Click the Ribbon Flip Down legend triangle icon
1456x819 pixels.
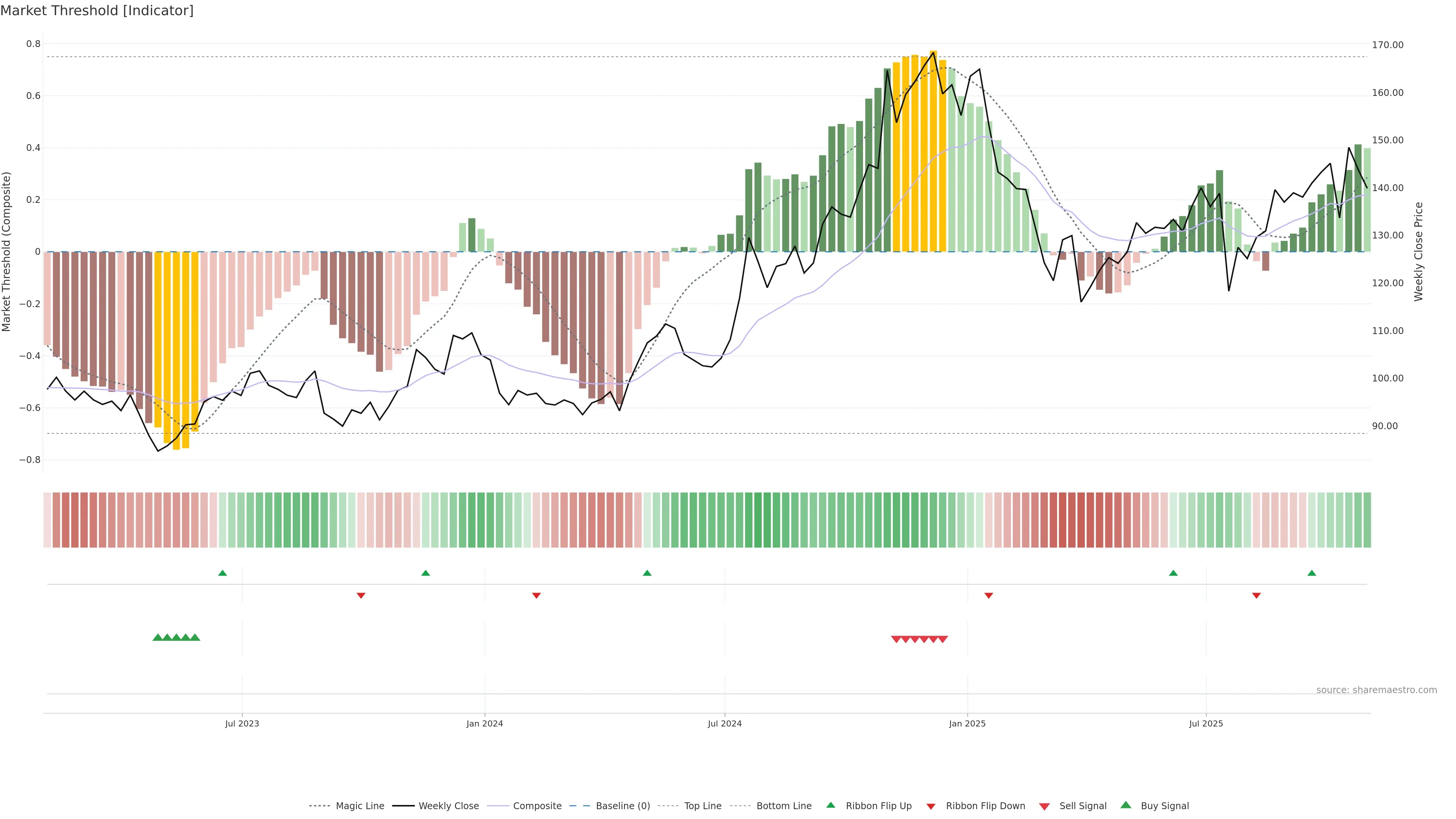[930, 806]
